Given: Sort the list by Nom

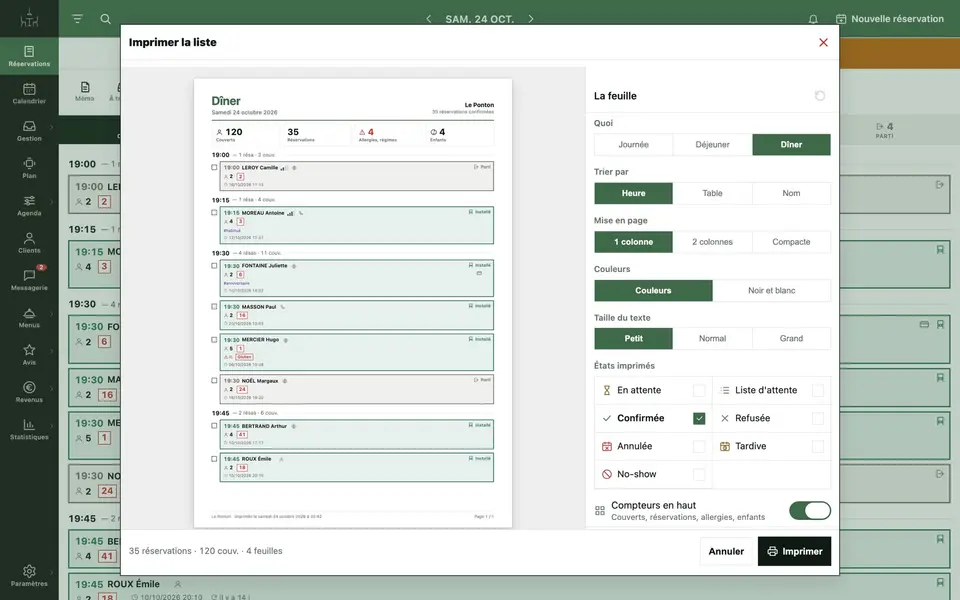Looking at the screenshot, I should click(791, 193).
